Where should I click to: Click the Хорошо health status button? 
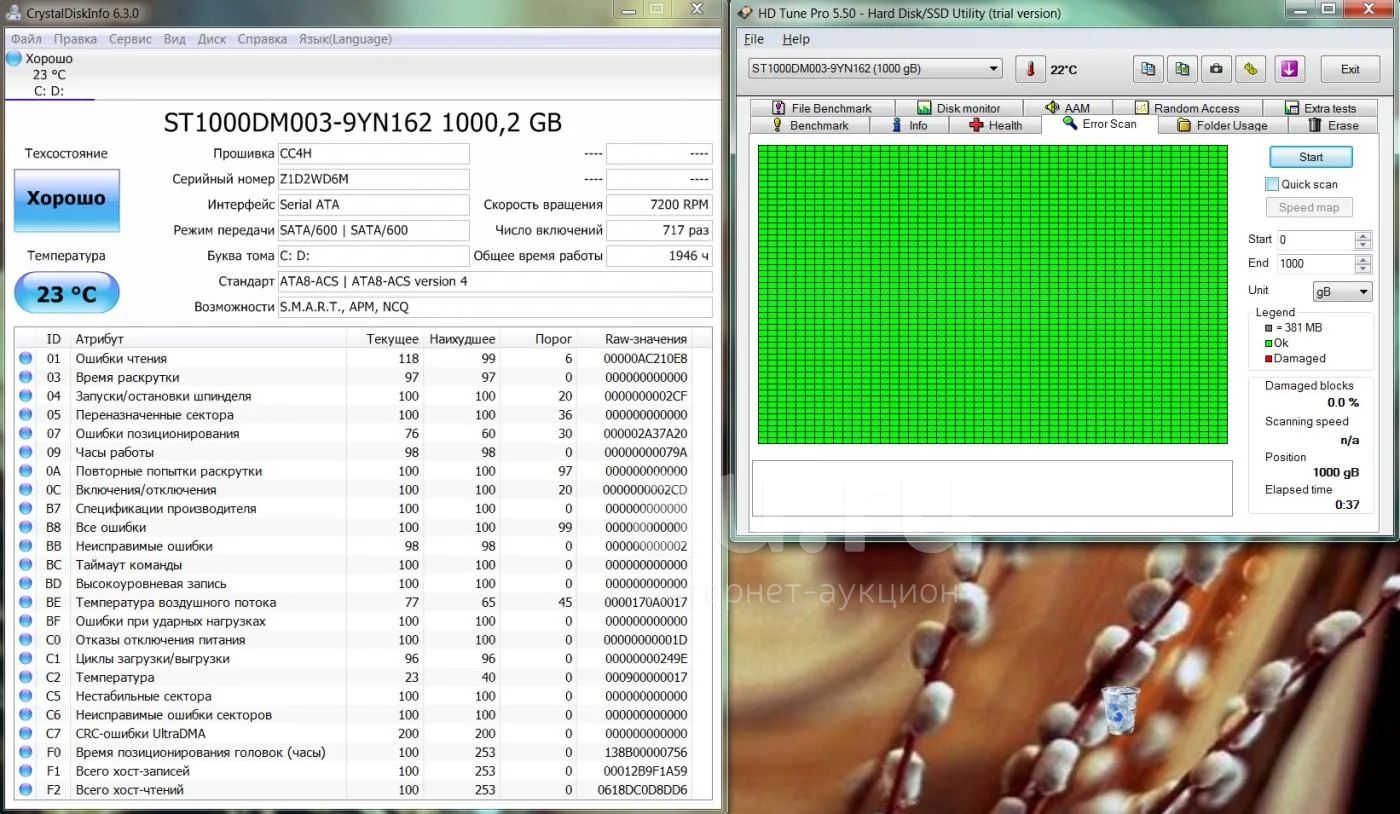pyautogui.click(x=66, y=200)
